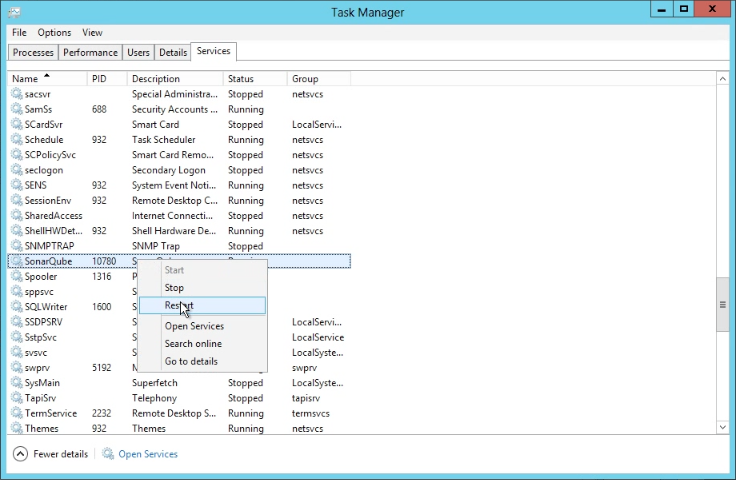The height and width of the screenshot is (480, 736).
Task: Open the File menu
Action: click(x=19, y=32)
